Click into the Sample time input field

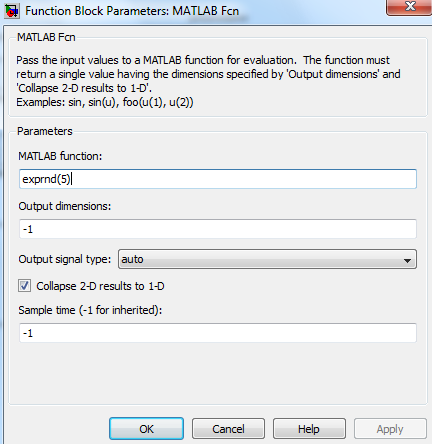(x=218, y=333)
